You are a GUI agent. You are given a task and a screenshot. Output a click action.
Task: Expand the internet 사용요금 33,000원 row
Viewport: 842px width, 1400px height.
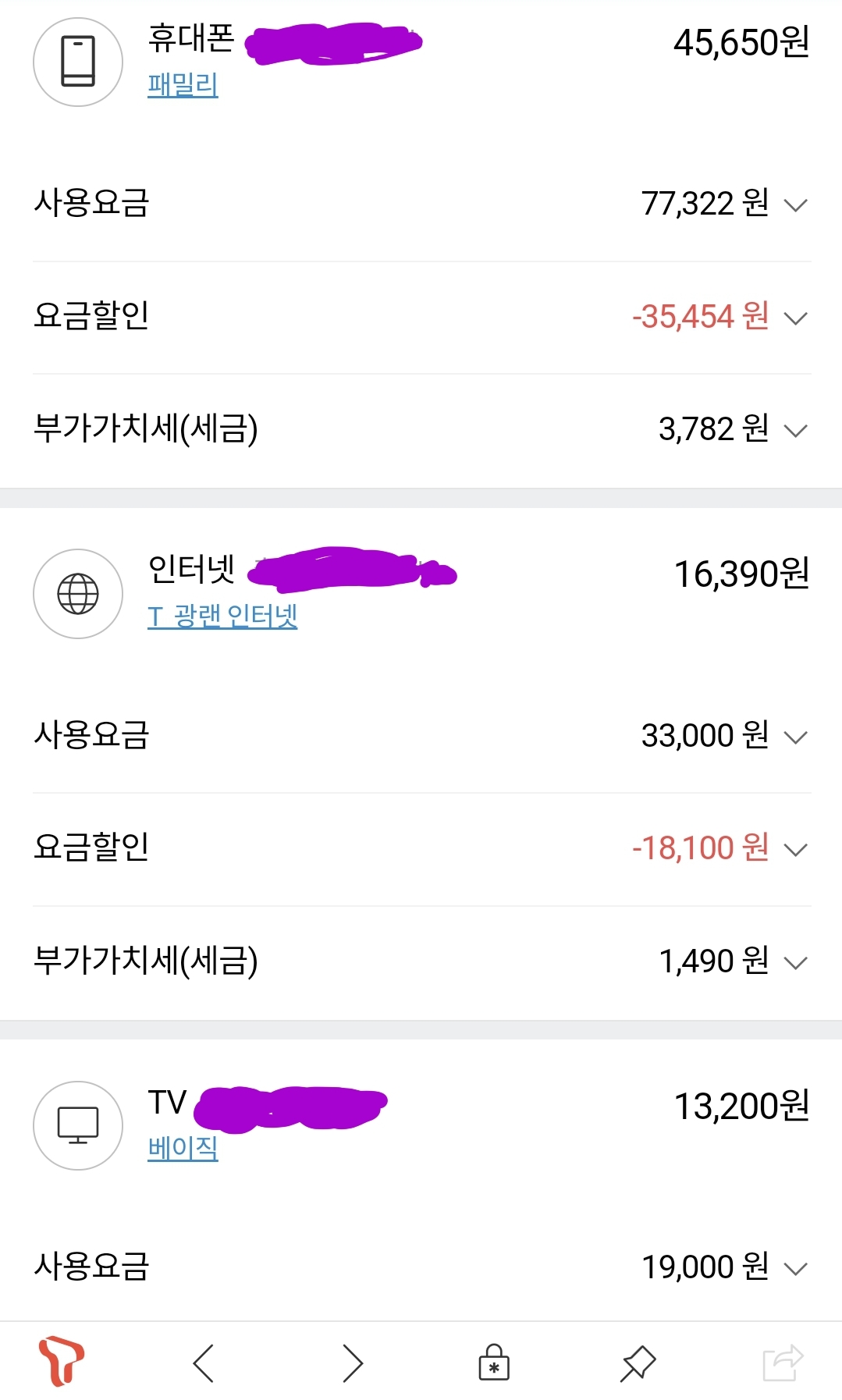pos(795,737)
